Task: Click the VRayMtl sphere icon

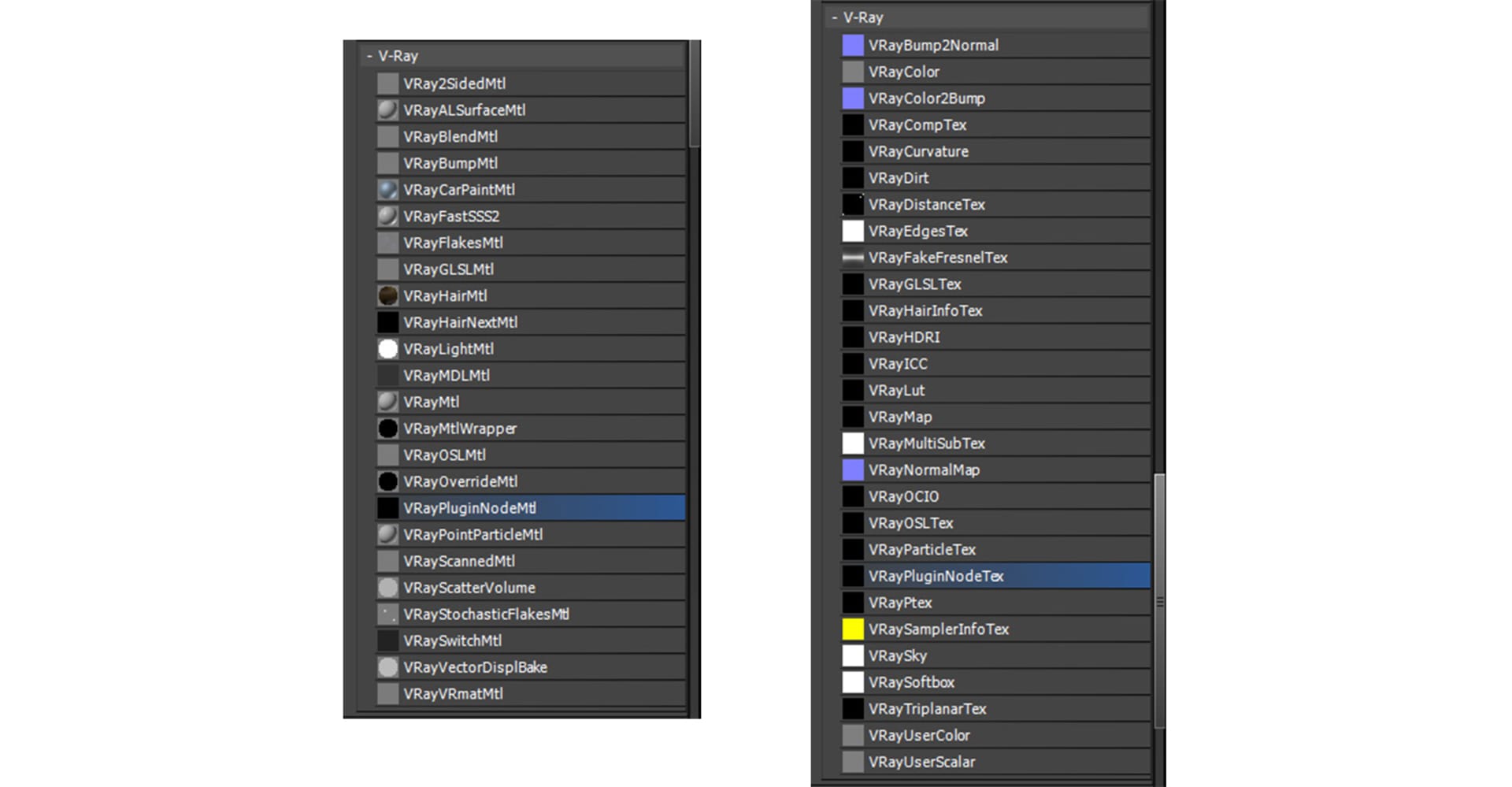Action: coord(387,402)
